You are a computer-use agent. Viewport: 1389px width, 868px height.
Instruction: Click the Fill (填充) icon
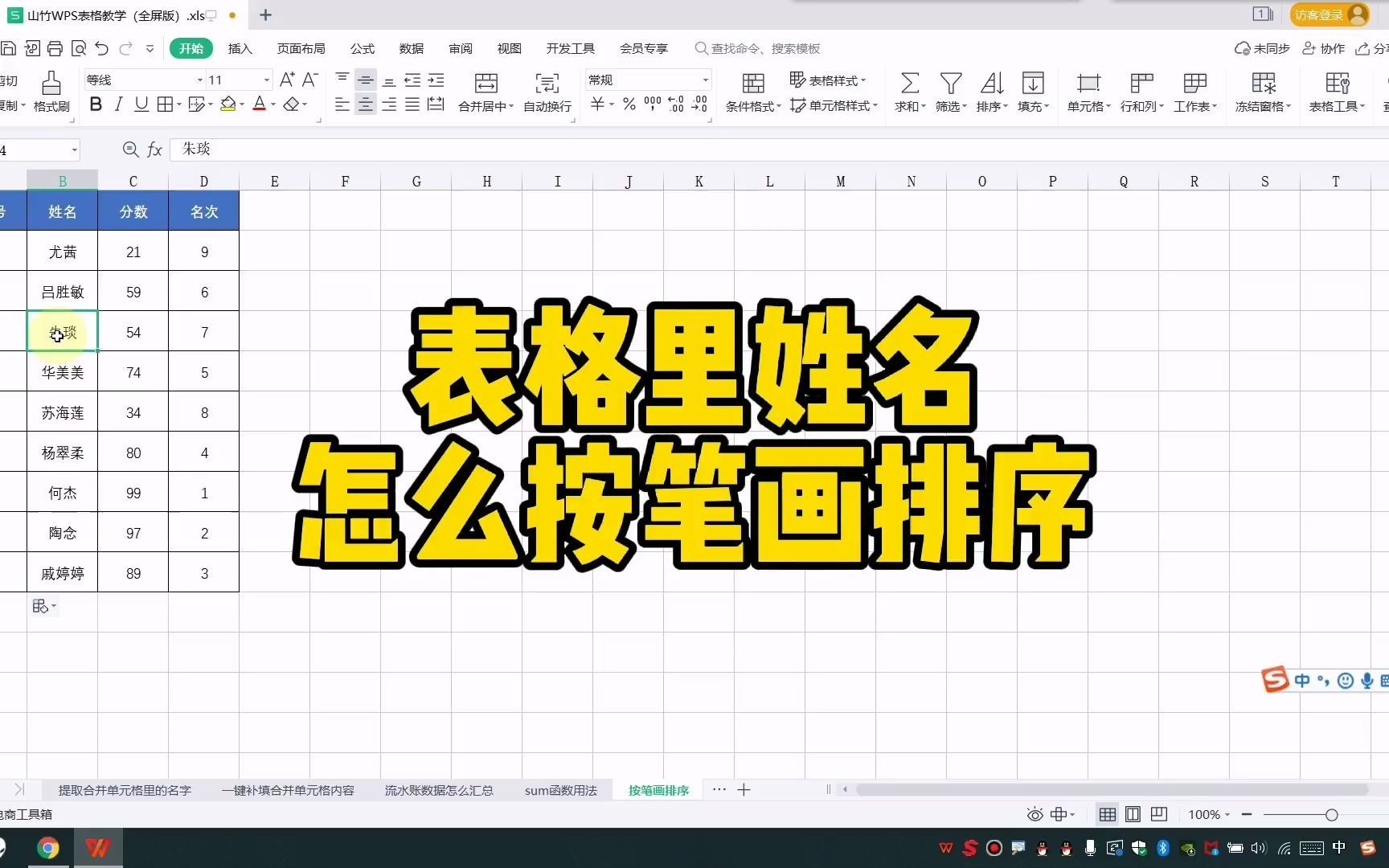click(x=1033, y=83)
